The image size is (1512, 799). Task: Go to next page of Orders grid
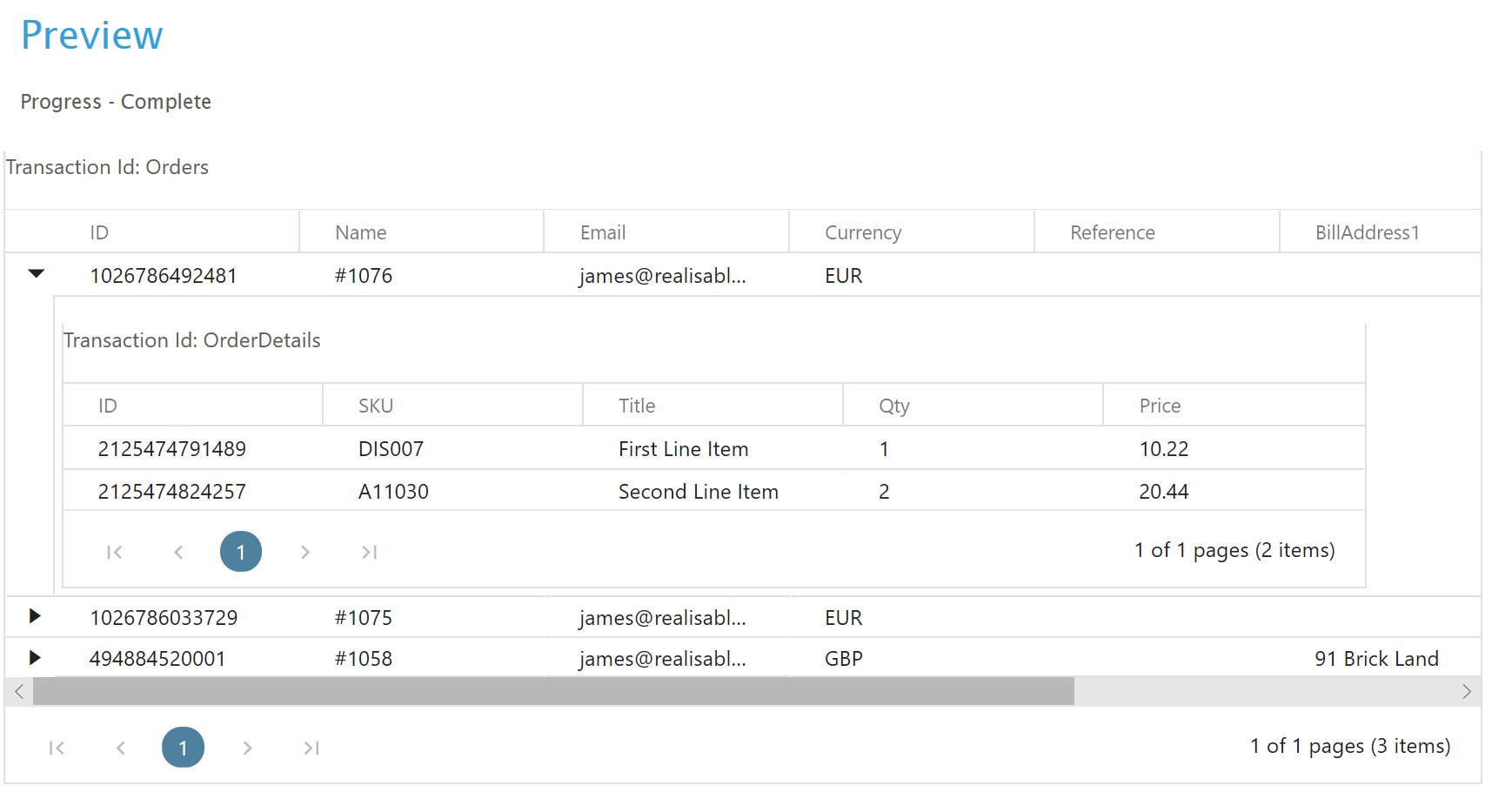(247, 748)
